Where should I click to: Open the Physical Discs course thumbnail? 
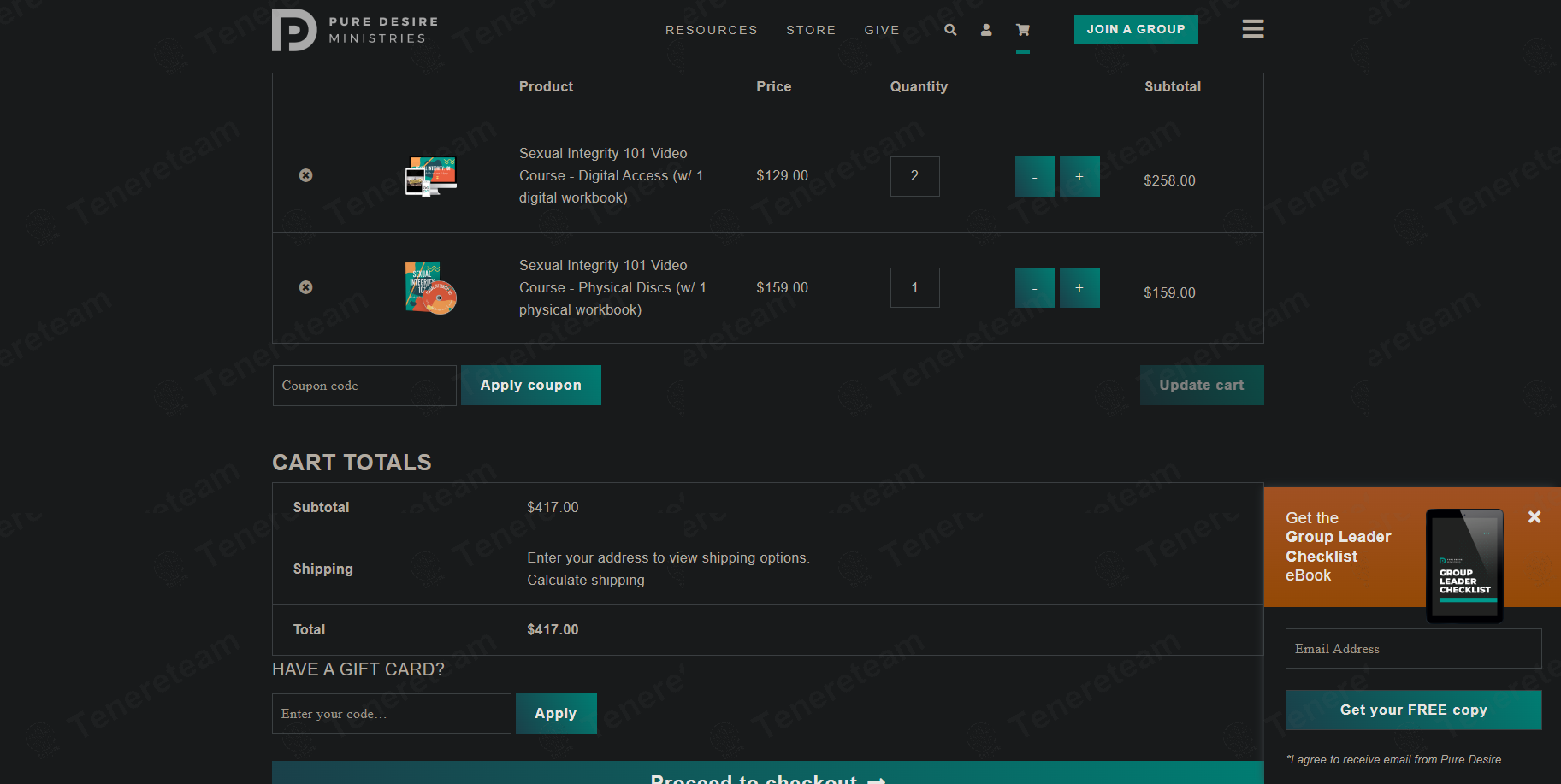click(x=431, y=288)
